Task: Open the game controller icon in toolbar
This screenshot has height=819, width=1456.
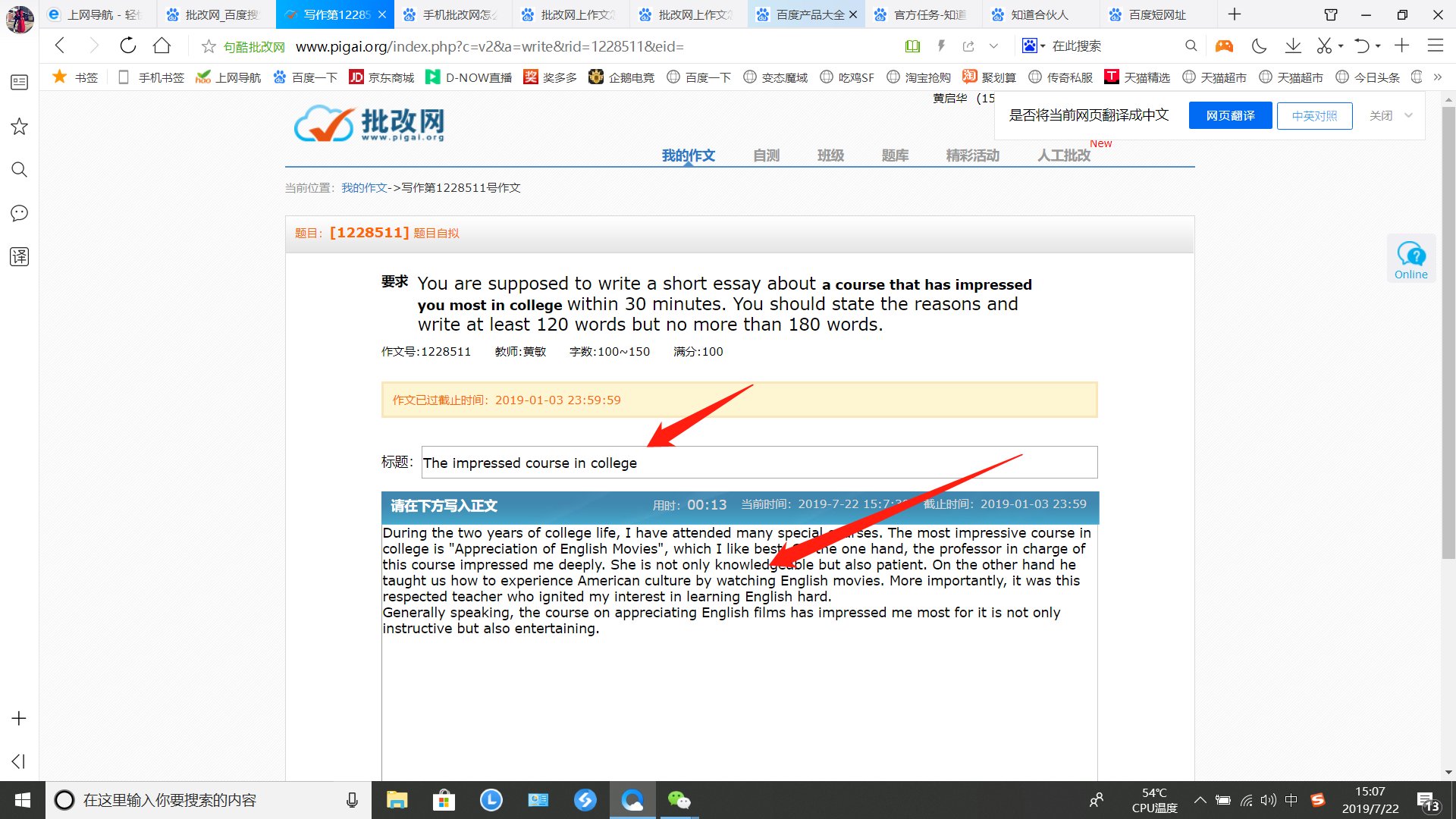Action: pyautogui.click(x=1224, y=46)
